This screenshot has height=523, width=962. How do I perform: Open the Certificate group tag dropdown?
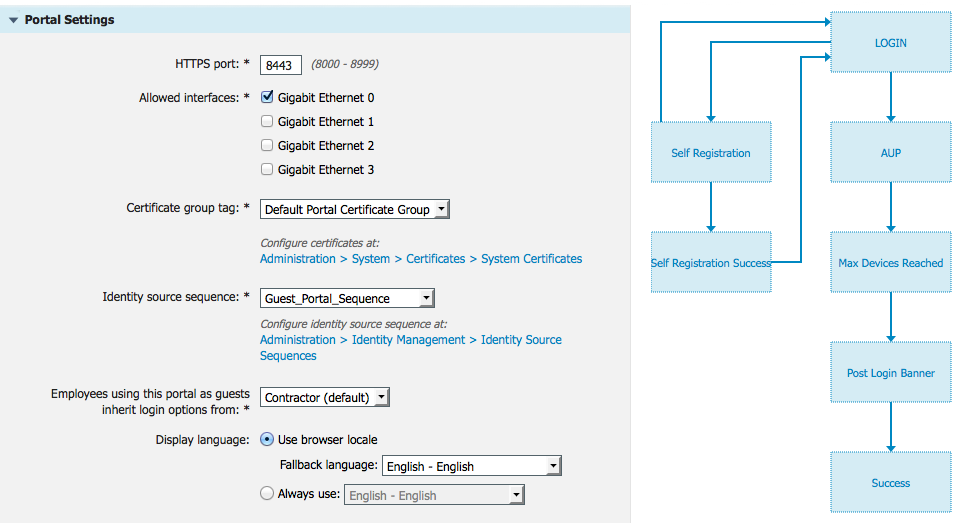point(355,210)
